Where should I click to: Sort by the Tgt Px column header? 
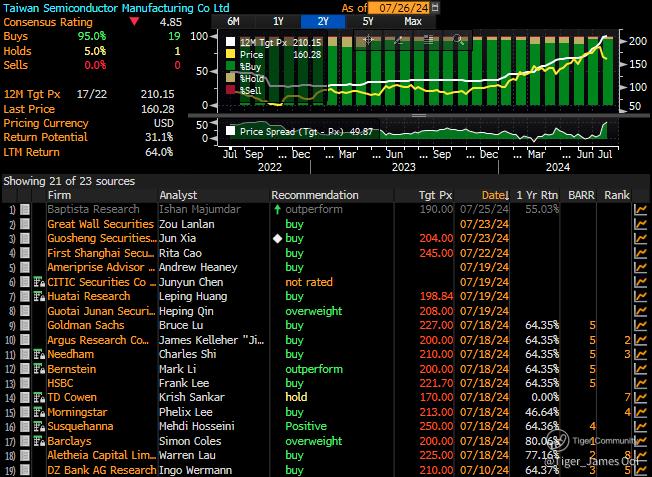436,195
